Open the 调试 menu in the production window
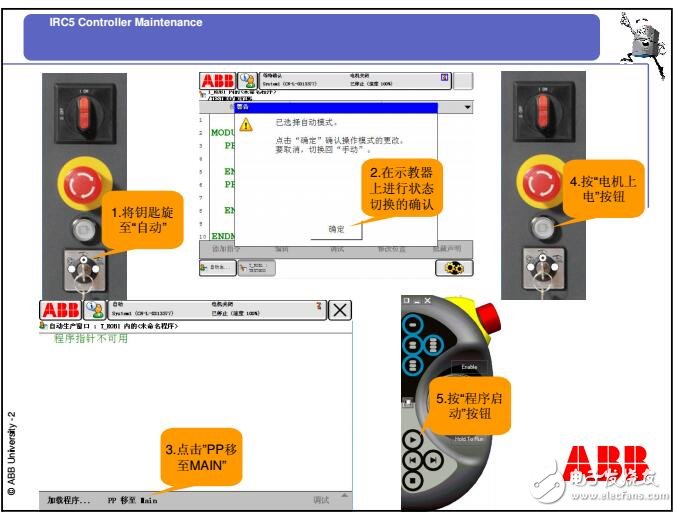Viewport: 677px width, 512px height. pos(321,500)
